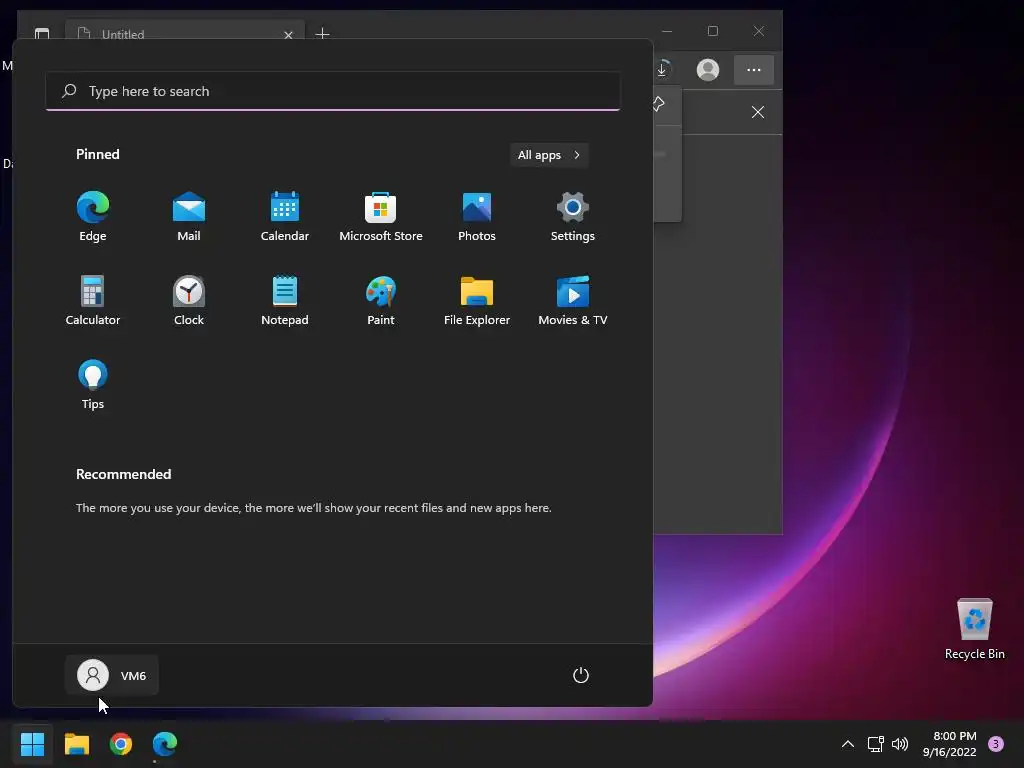The height and width of the screenshot is (768, 1024).
Task: Open a new tab in Edge
Action: [322, 33]
